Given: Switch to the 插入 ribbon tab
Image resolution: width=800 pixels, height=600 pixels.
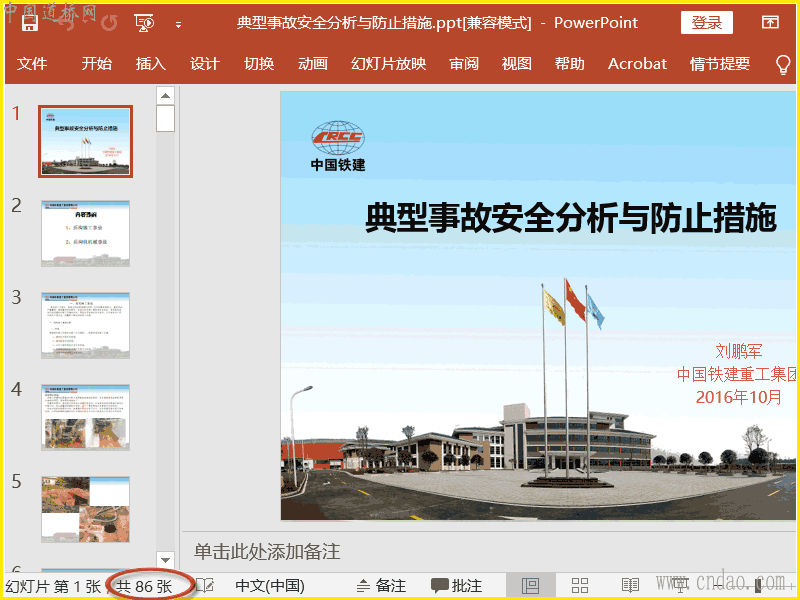Looking at the screenshot, I should 151,63.
